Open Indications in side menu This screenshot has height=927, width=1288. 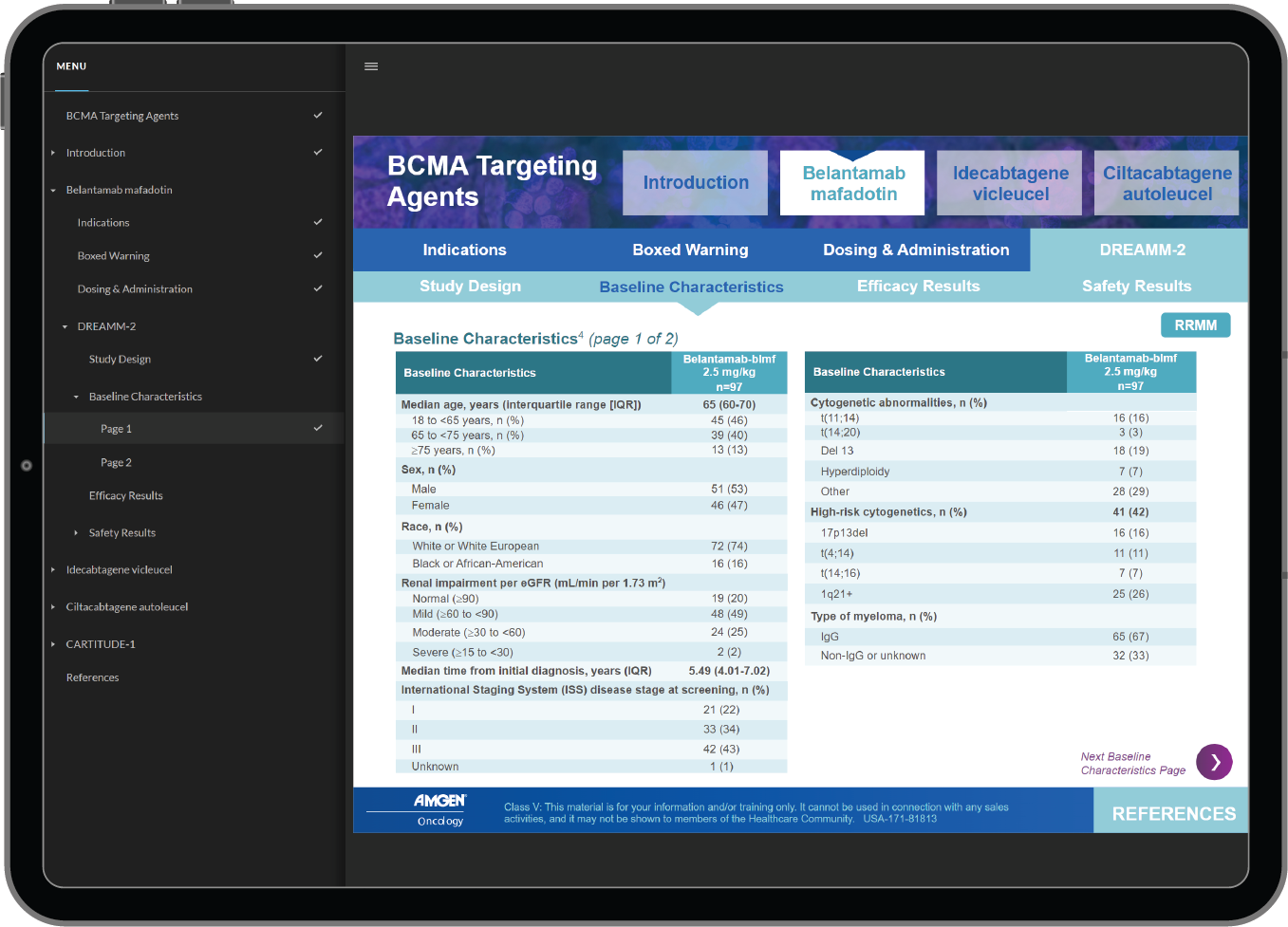[103, 223]
